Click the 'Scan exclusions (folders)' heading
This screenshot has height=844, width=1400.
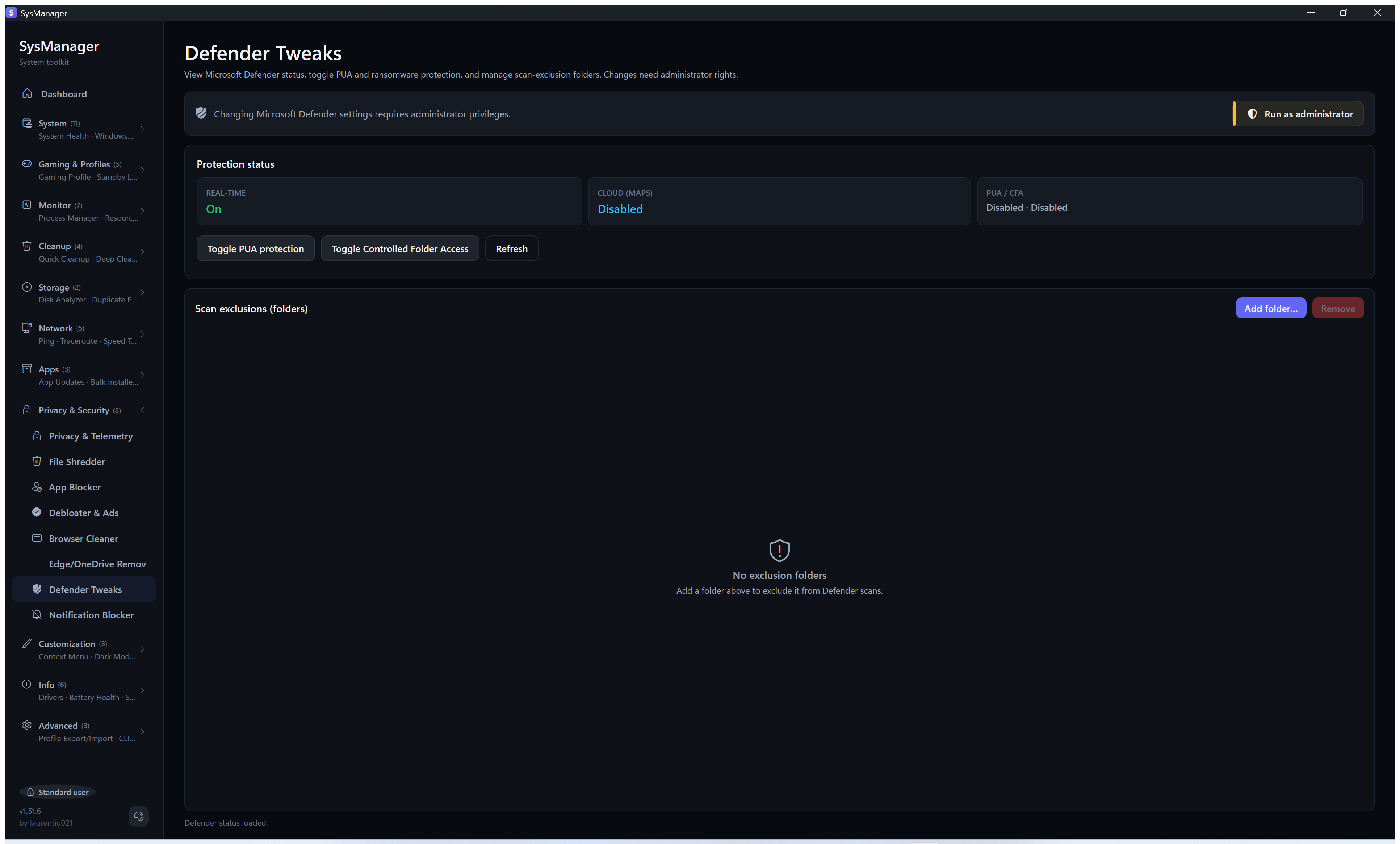[251, 309]
